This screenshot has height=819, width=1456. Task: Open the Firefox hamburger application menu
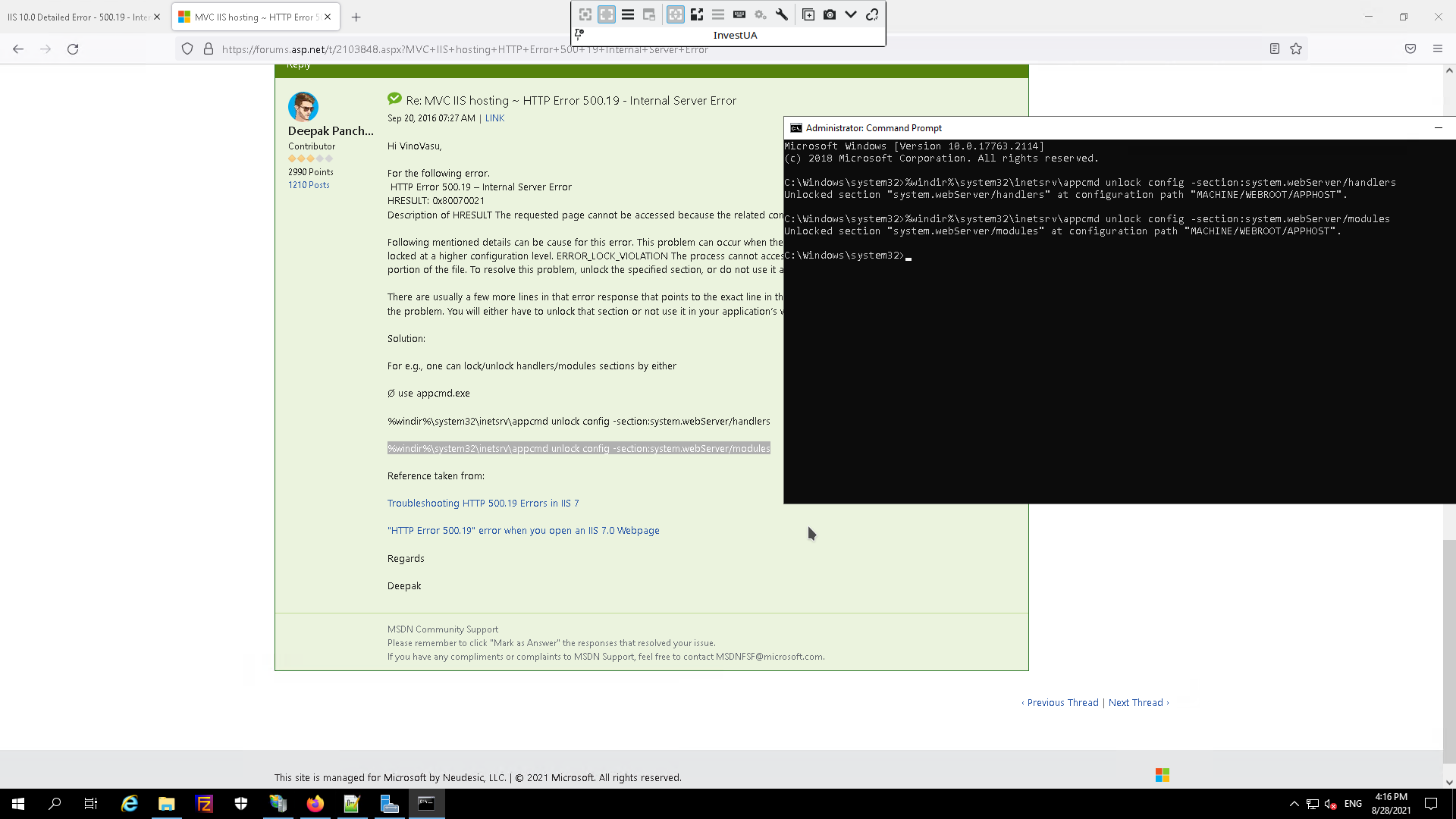coord(1437,49)
